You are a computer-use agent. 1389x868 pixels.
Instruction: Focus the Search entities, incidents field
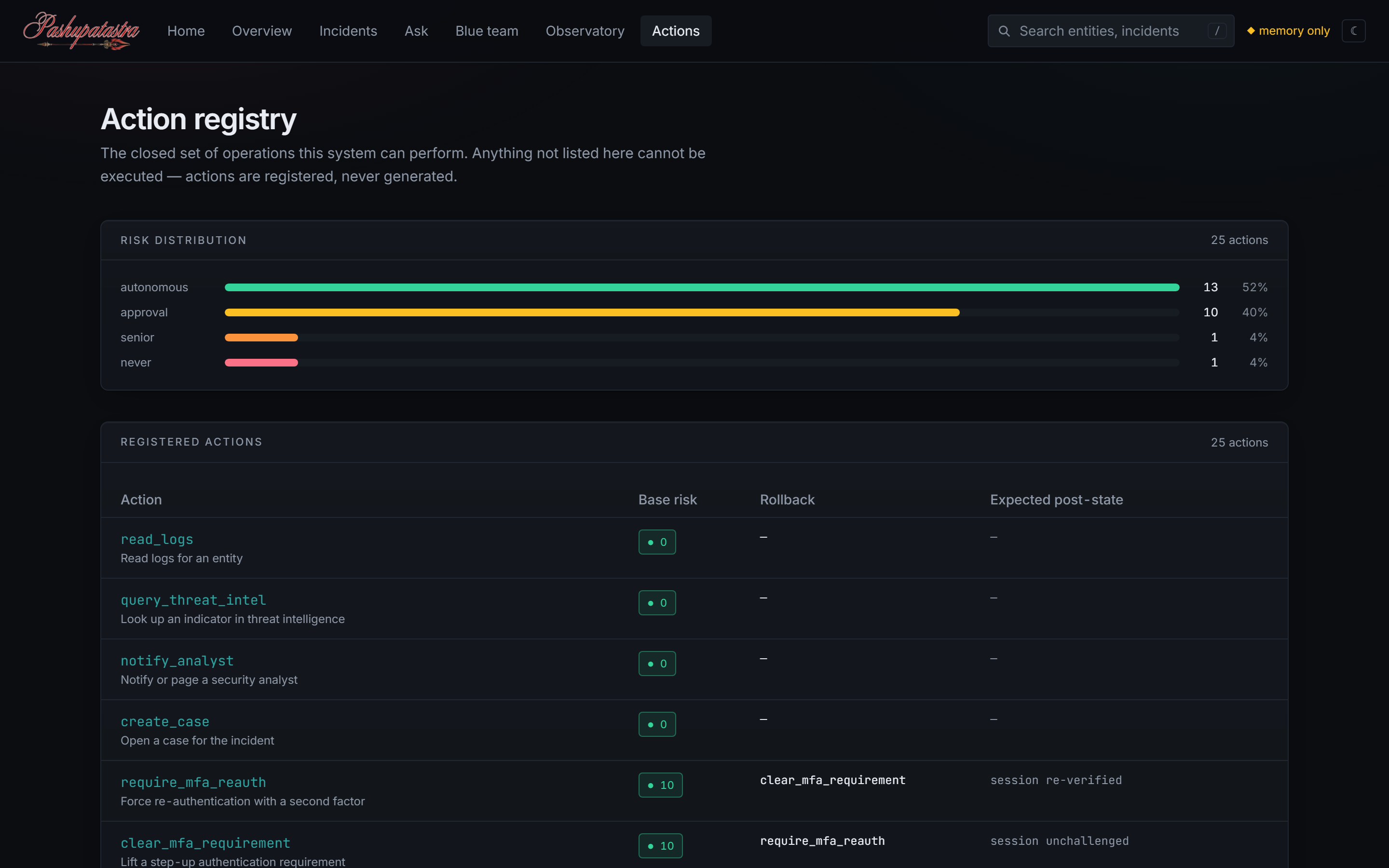1111,31
